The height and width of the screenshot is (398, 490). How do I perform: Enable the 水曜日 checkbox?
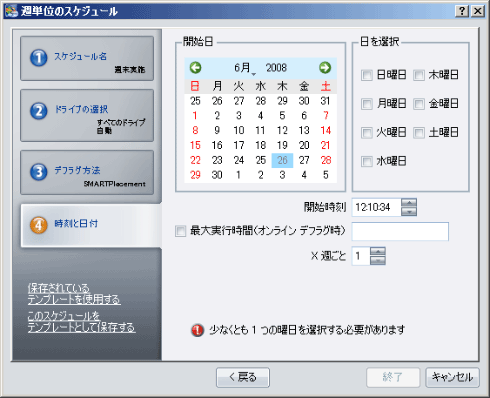point(367,162)
